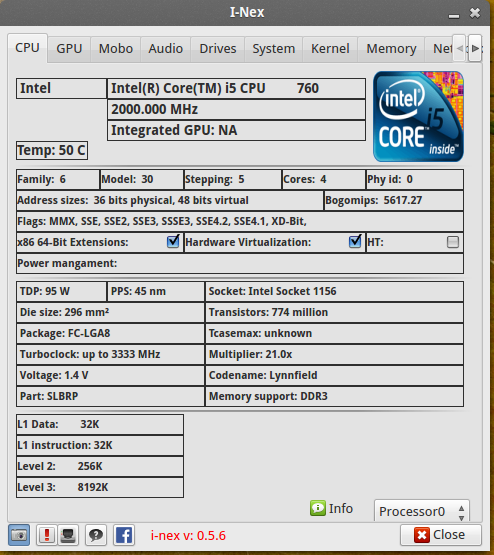Click the computer monitor icon button
This screenshot has height=555, width=494.
tap(68, 535)
